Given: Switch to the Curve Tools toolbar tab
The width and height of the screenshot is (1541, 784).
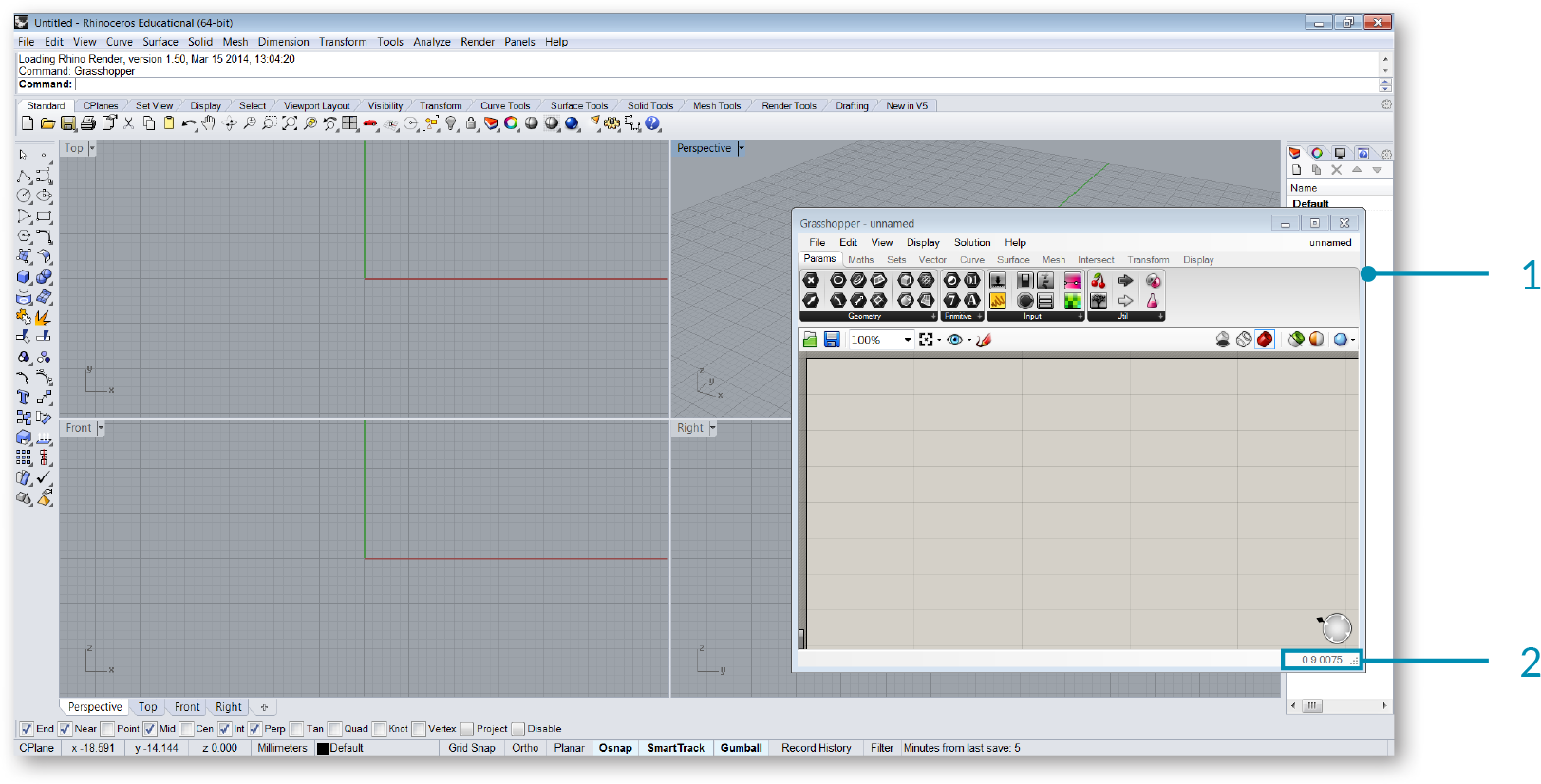Looking at the screenshot, I should tap(504, 105).
